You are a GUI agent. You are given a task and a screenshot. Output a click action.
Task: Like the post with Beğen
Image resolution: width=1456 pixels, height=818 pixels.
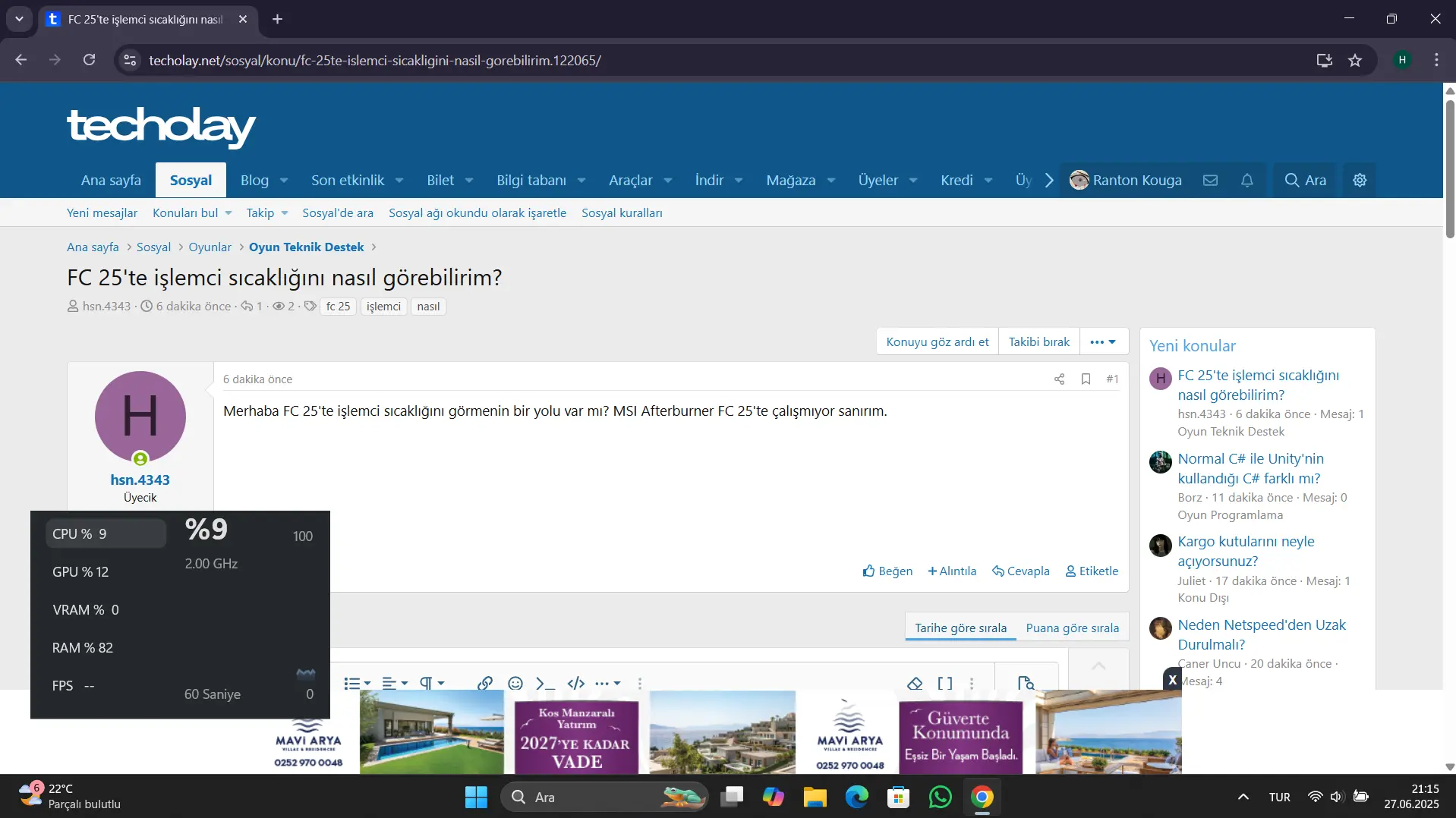coord(887,571)
